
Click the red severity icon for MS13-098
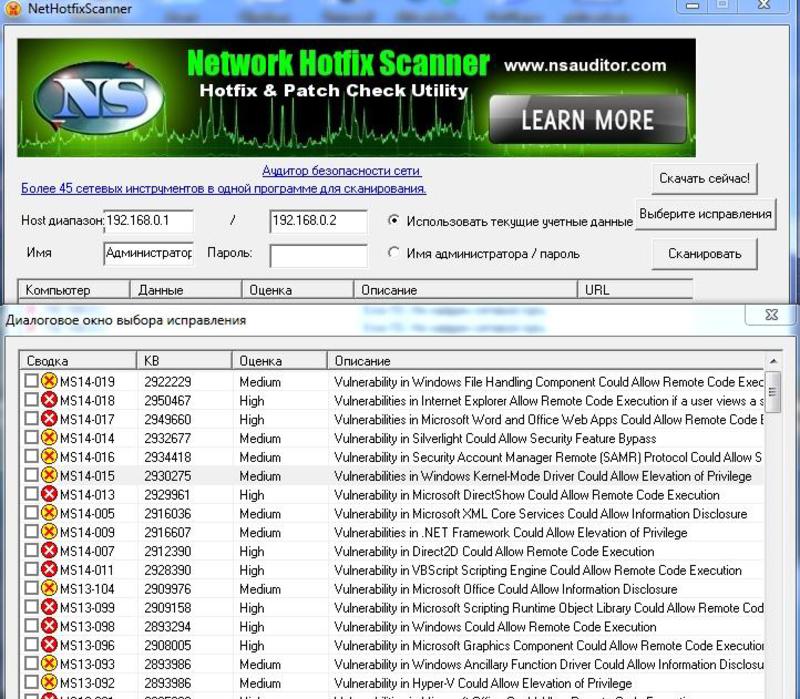49,626
